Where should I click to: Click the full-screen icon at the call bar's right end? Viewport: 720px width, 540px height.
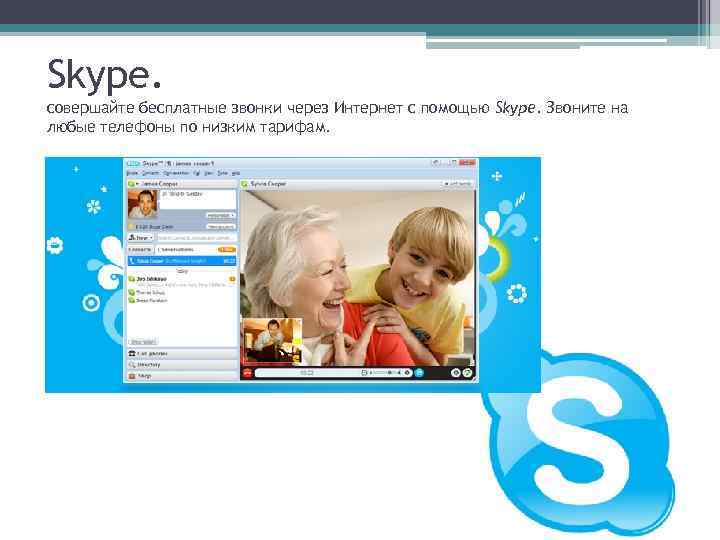(x=467, y=373)
